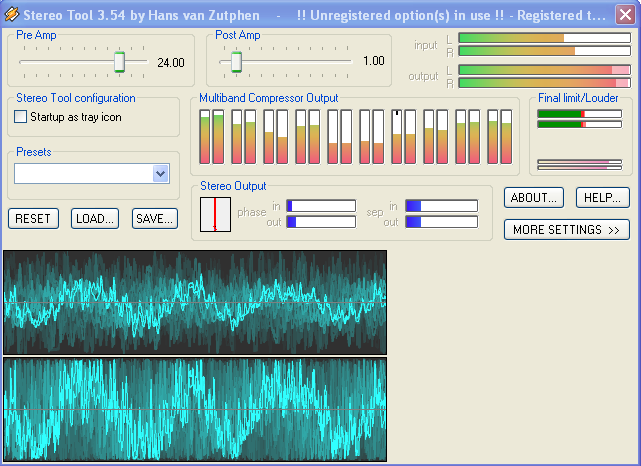Click the Stereo Output label
This screenshot has height=466, width=641.
[233, 186]
